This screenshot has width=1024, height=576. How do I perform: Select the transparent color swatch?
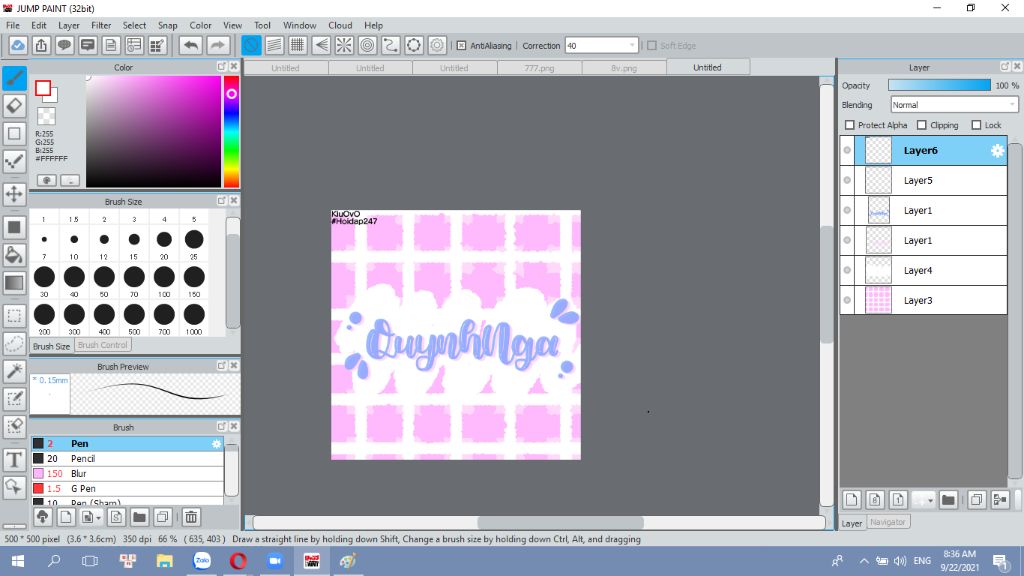46,116
